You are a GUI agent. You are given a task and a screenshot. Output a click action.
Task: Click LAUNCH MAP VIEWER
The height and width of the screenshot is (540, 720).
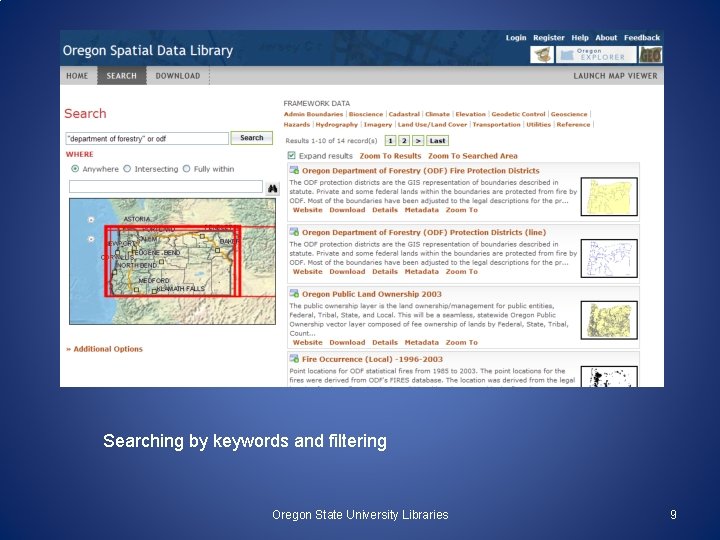click(615, 76)
